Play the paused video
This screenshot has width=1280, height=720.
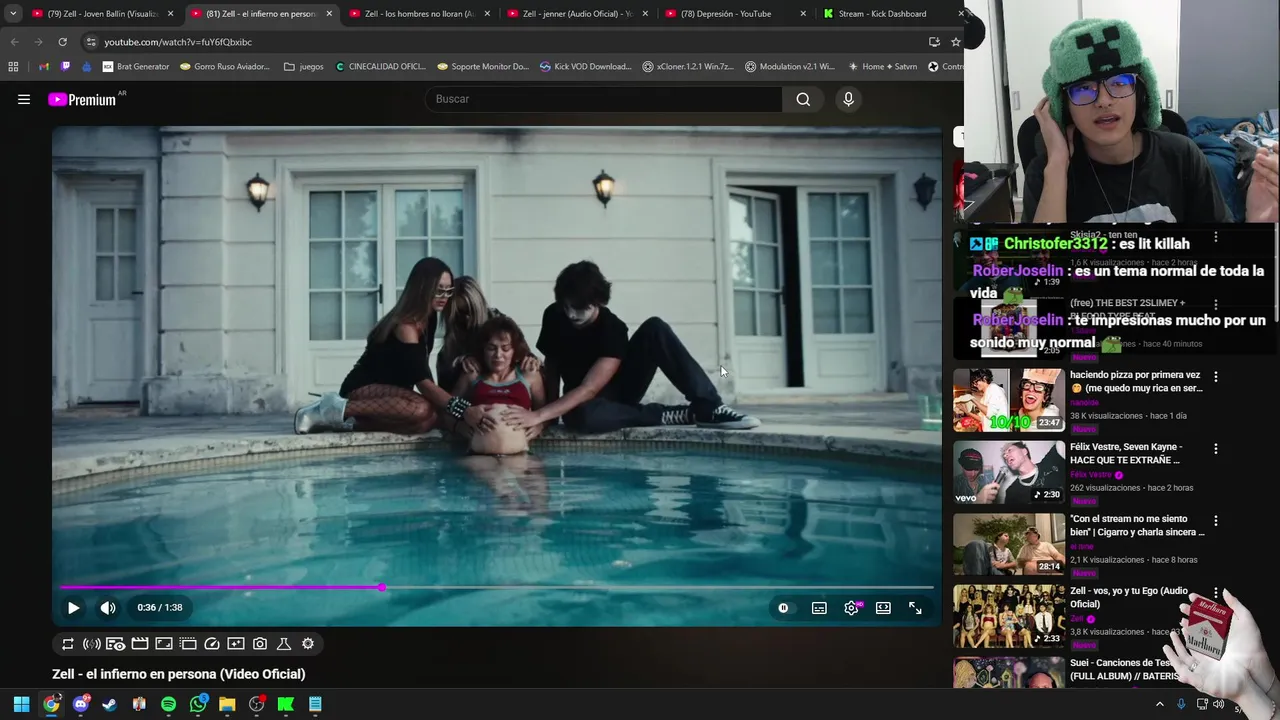pyautogui.click(x=73, y=608)
